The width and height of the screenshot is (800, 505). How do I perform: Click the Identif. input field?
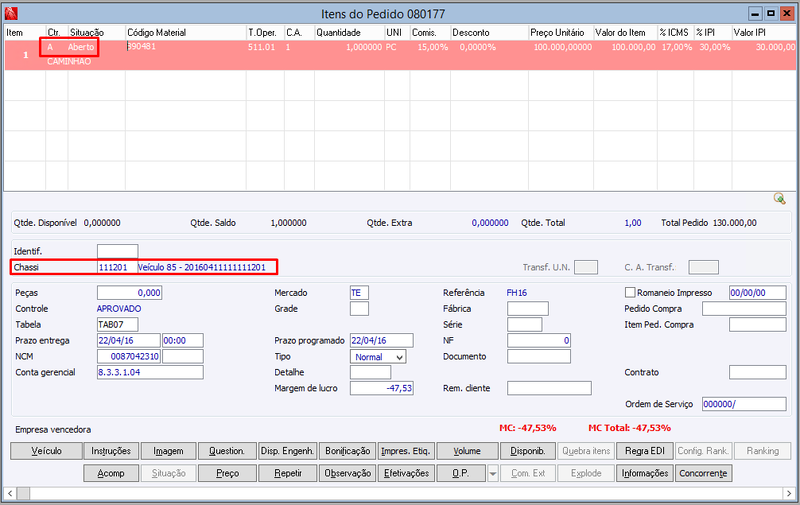(x=117, y=251)
